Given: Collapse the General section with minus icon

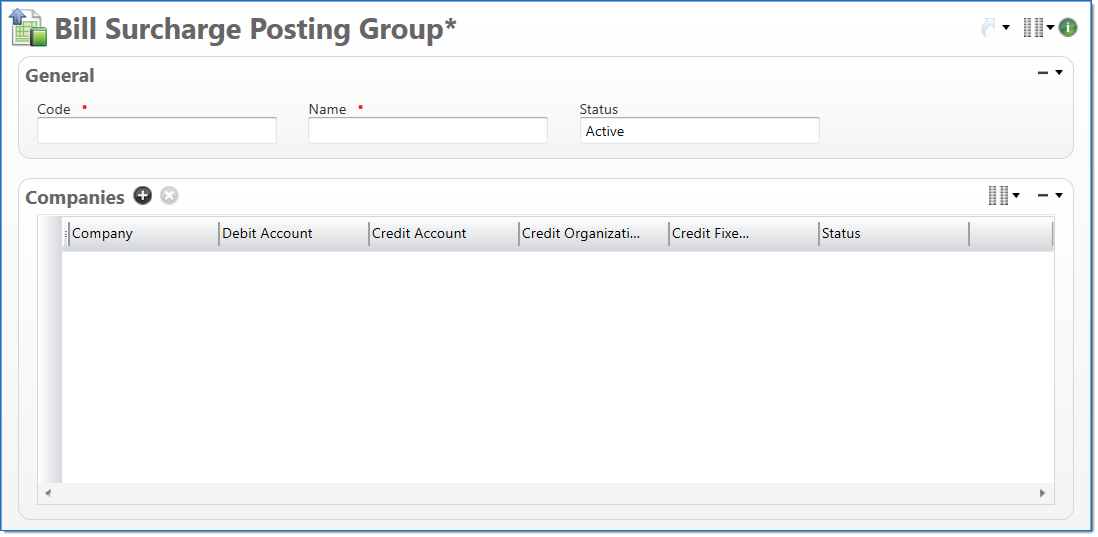Looking at the screenshot, I should [x=1043, y=73].
